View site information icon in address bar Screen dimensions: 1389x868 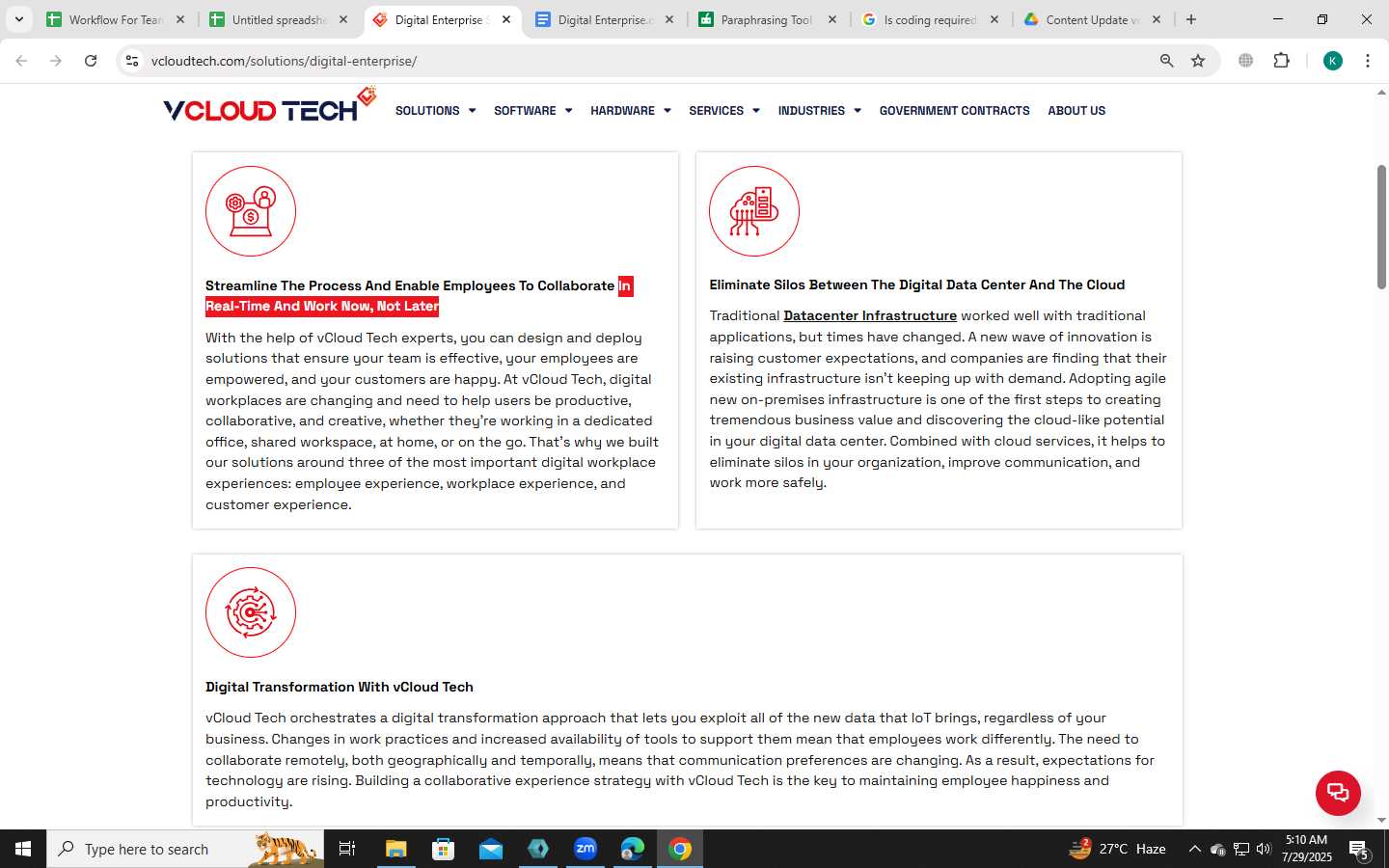pos(132,61)
